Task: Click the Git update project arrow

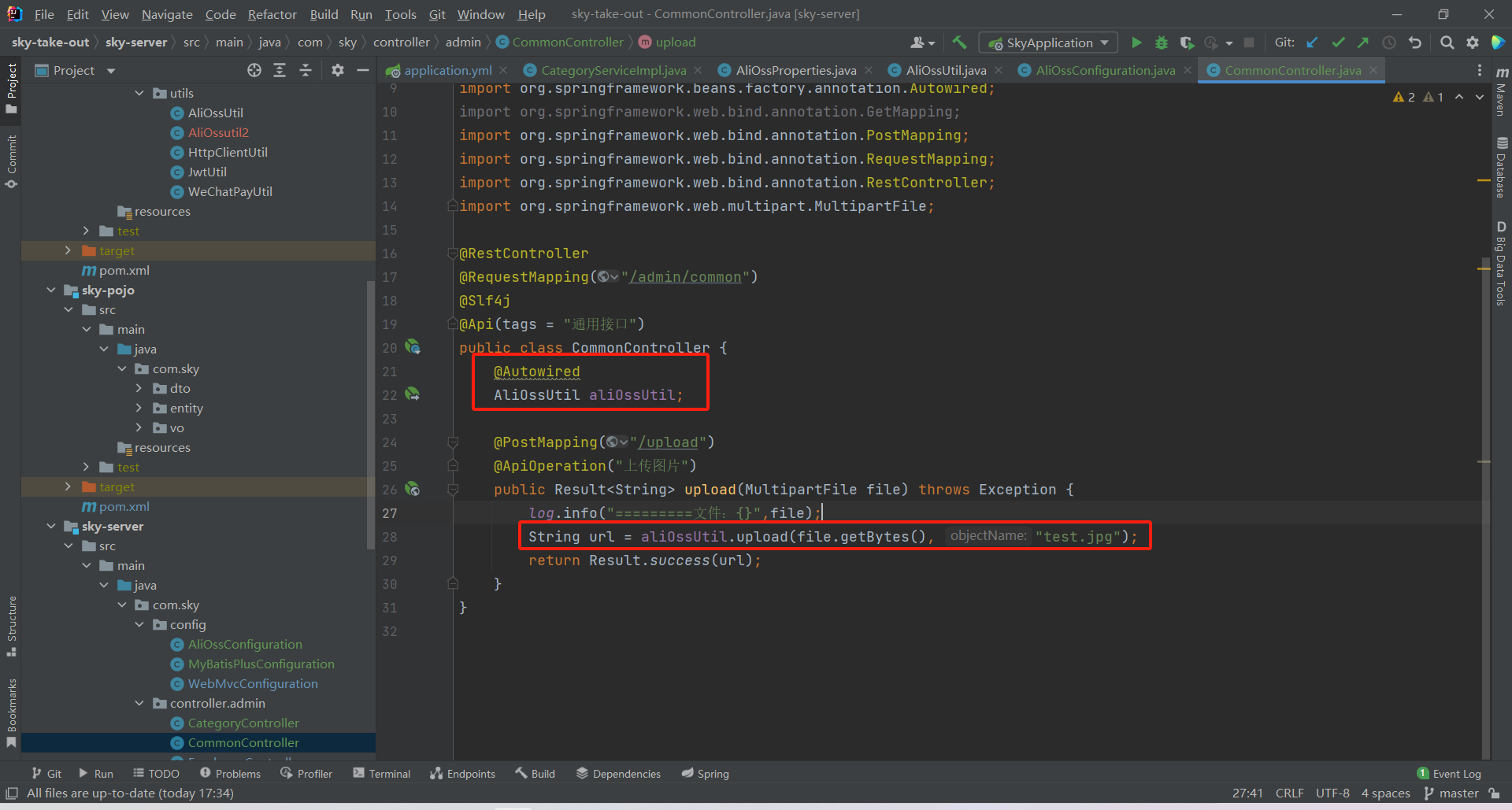Action: click(1312, 43)
